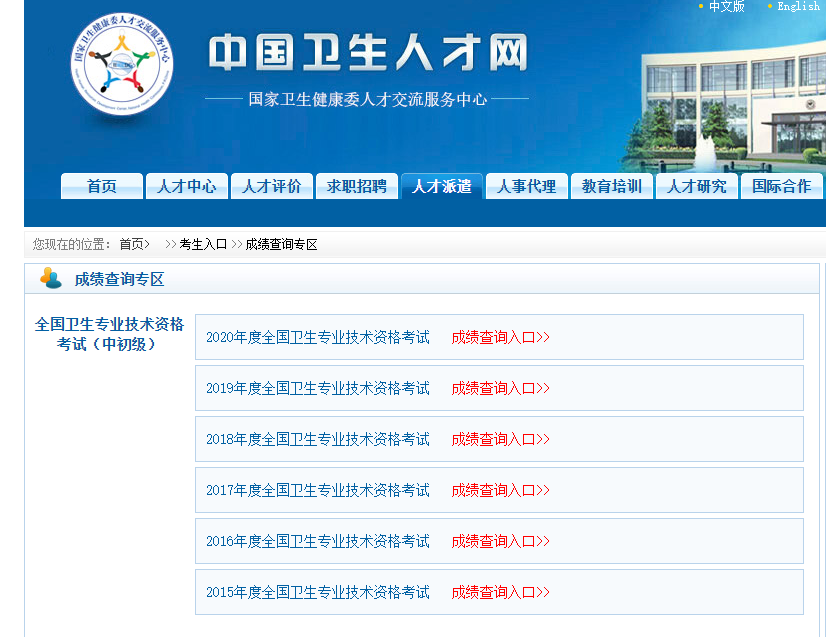Click the 成绩查询专区 people icon
Image resolution: width=826 pixels, height=637 pixels.
[x=50, y=278]
